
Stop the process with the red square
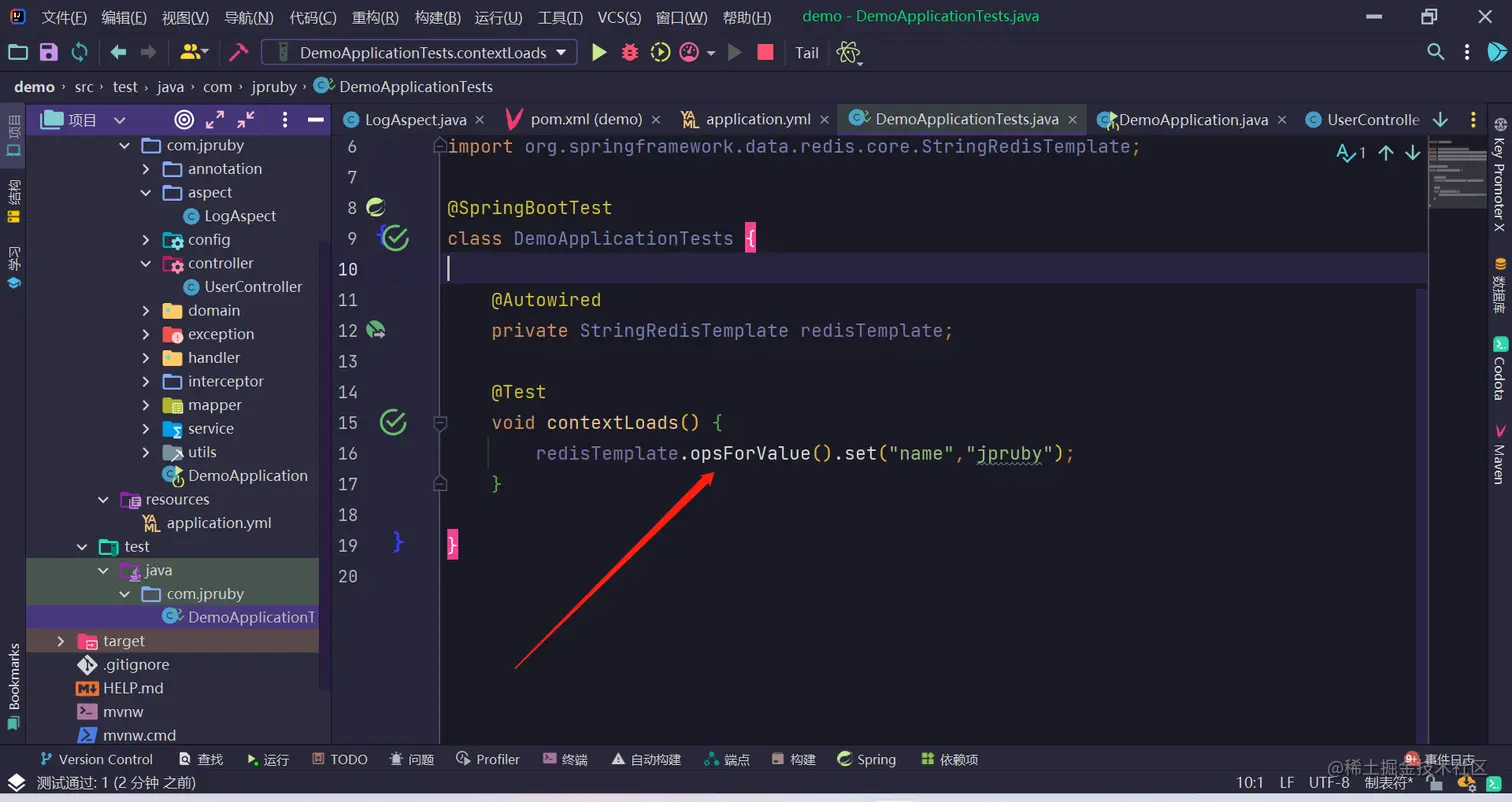coord(765,53)
